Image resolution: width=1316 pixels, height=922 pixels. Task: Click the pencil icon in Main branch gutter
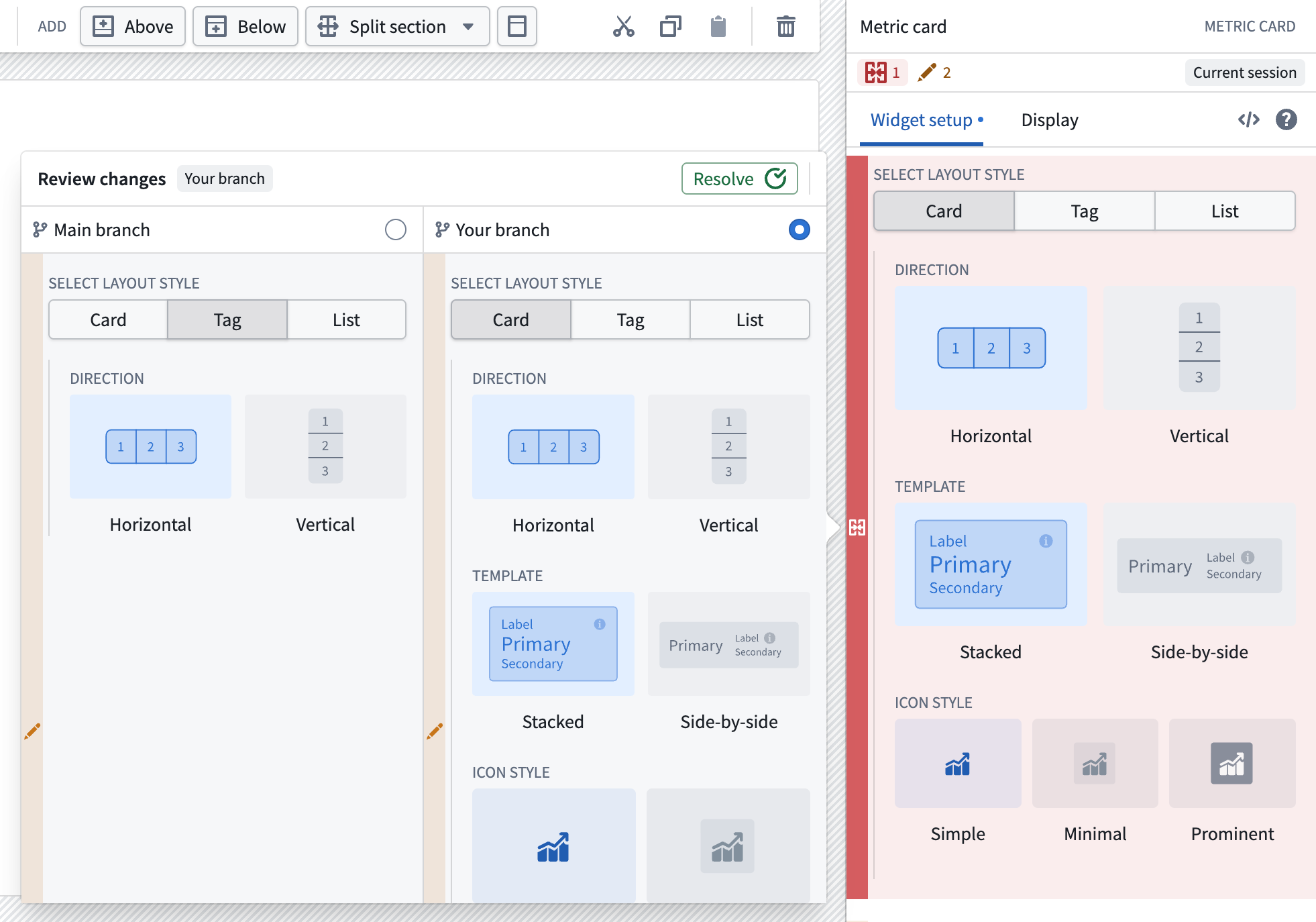pos(32,731)
